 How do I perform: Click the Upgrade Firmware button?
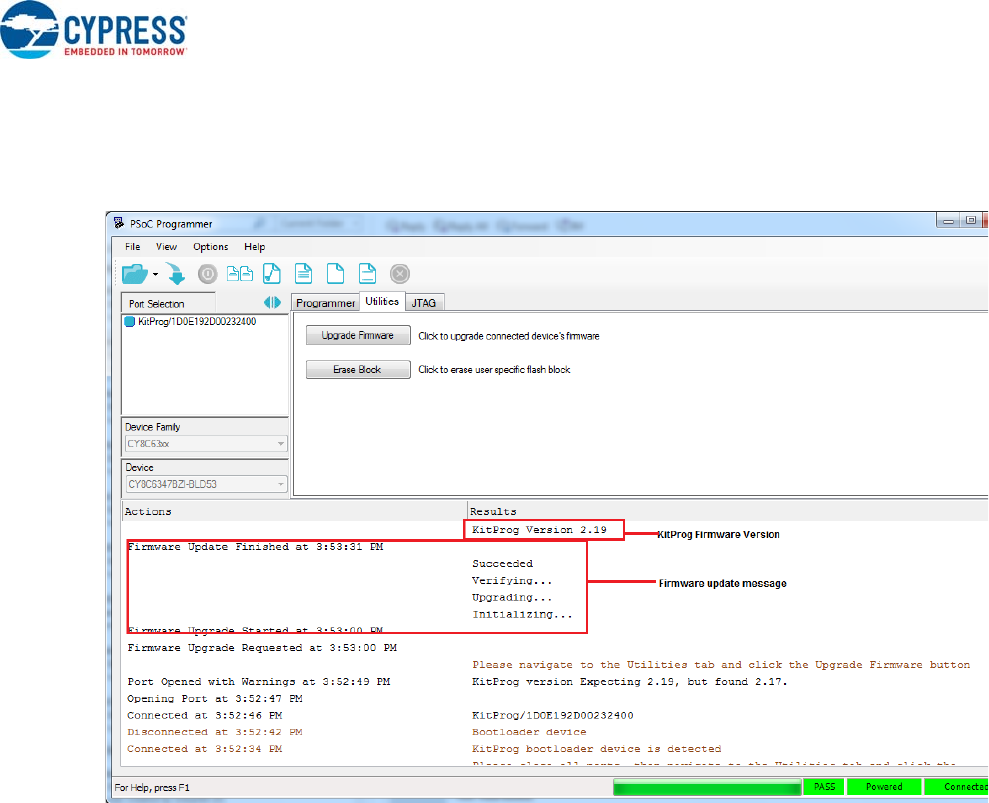(x=358, y=336)
